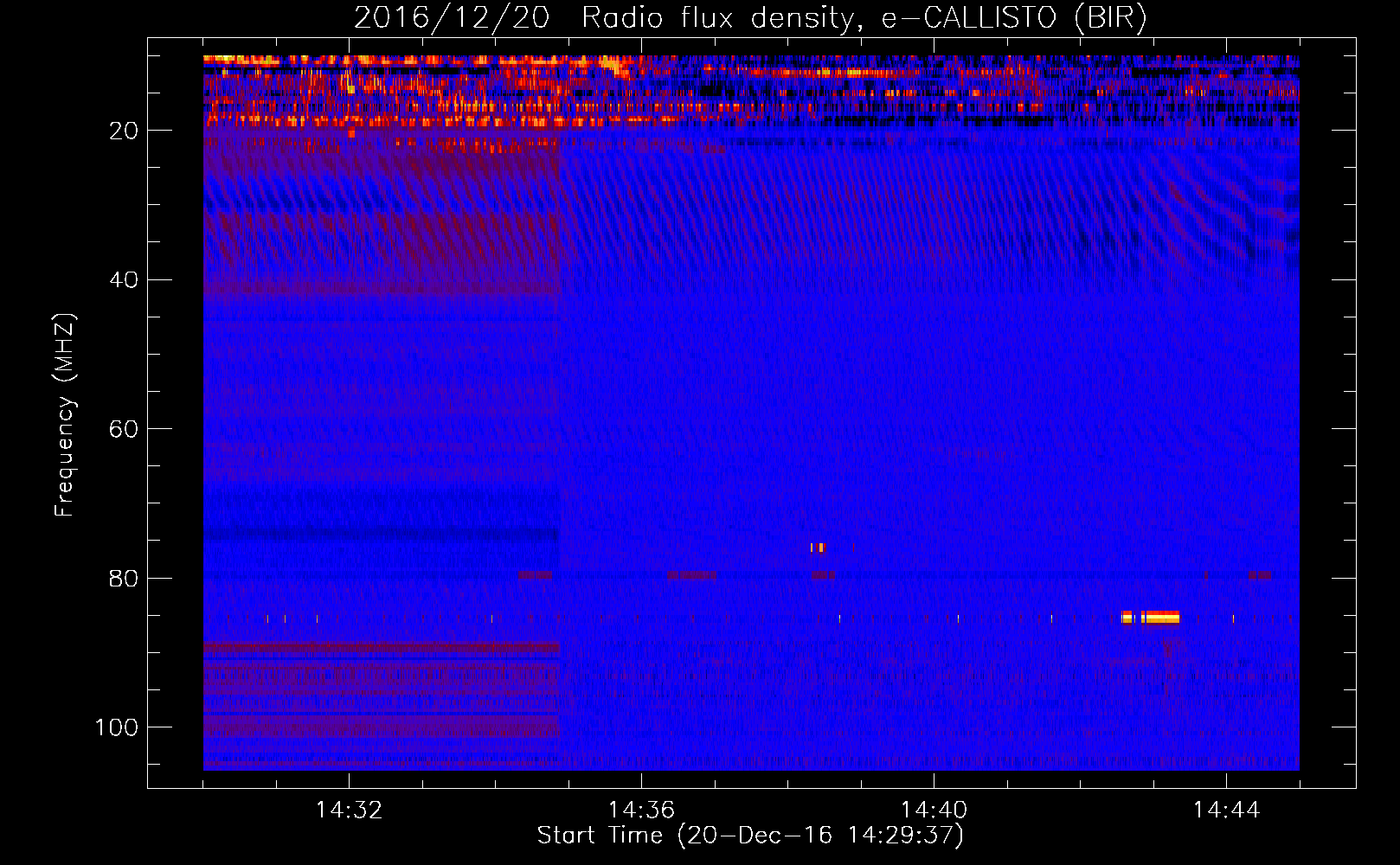
Task: Click the plot title 'Radio flux density, e-CALLISTO (BIR)'
Action: (x=864, y=17)
